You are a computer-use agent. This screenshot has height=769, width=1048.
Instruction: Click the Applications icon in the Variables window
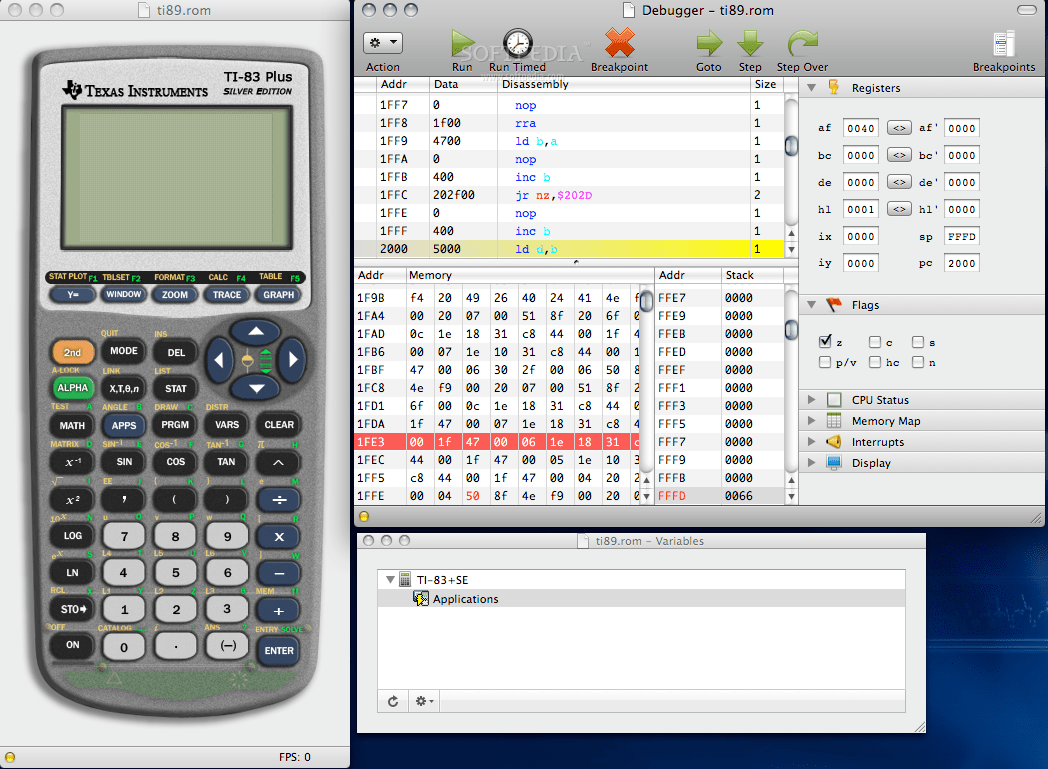coord(421,598)
